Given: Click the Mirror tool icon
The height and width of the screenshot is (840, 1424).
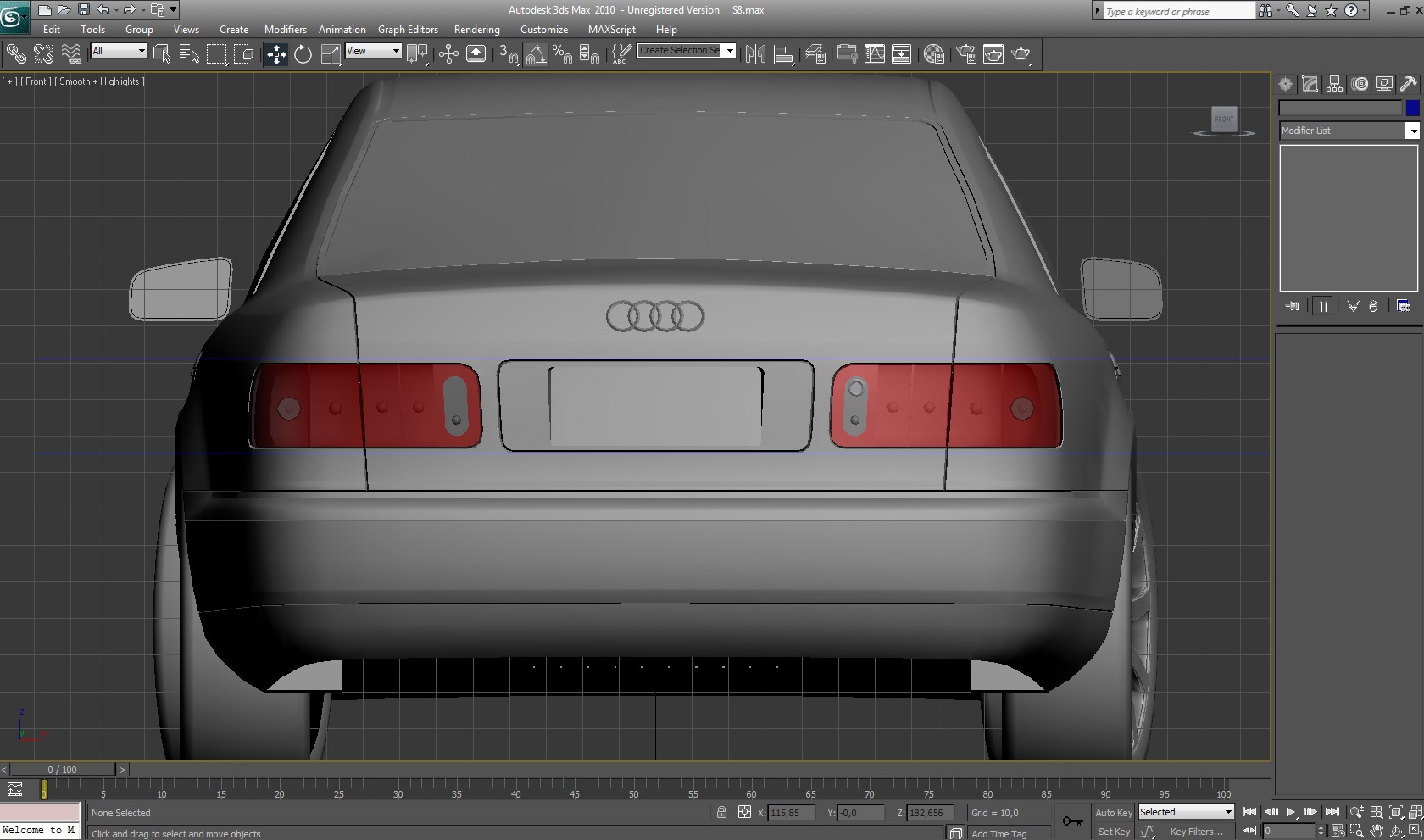Looking at the screenshot, I should [755, 55].
